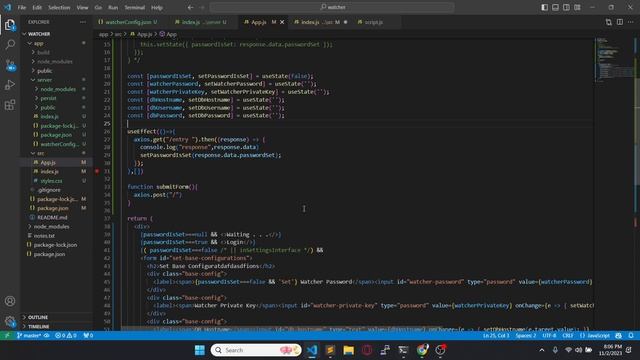Open the Extensions view

click(x=10, y=105)
